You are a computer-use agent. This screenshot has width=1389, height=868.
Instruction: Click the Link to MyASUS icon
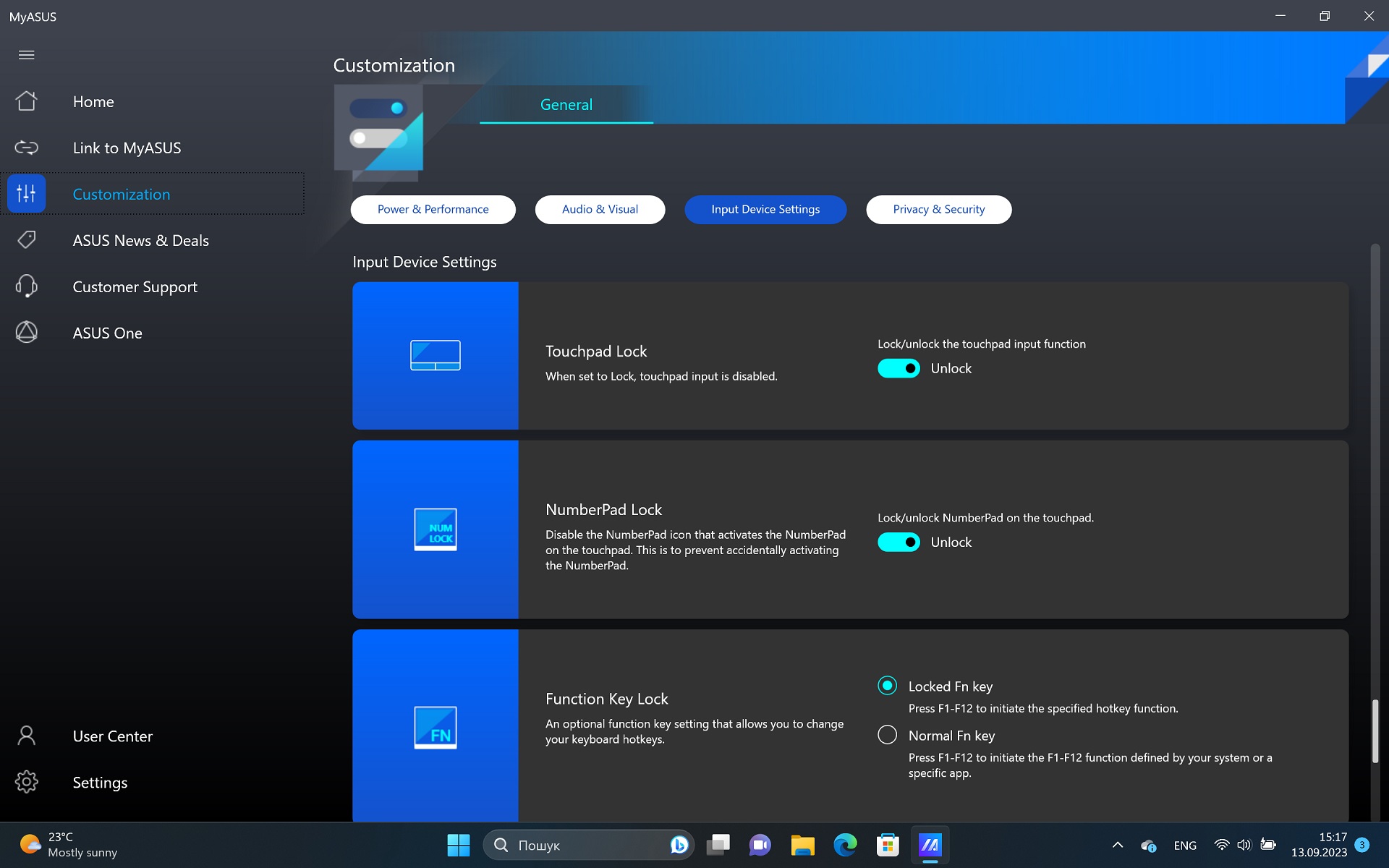(x=27, y=148)
